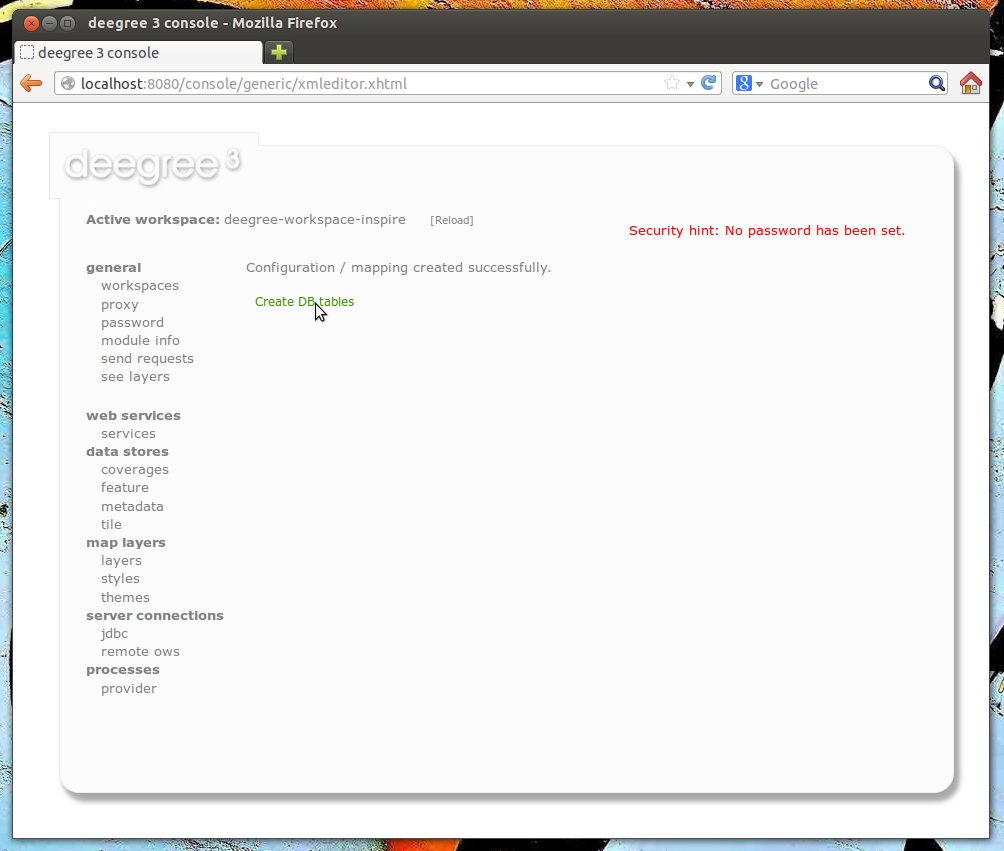Click inside the Google search box
1004x851 pixels.
click(x=845, y=84)
